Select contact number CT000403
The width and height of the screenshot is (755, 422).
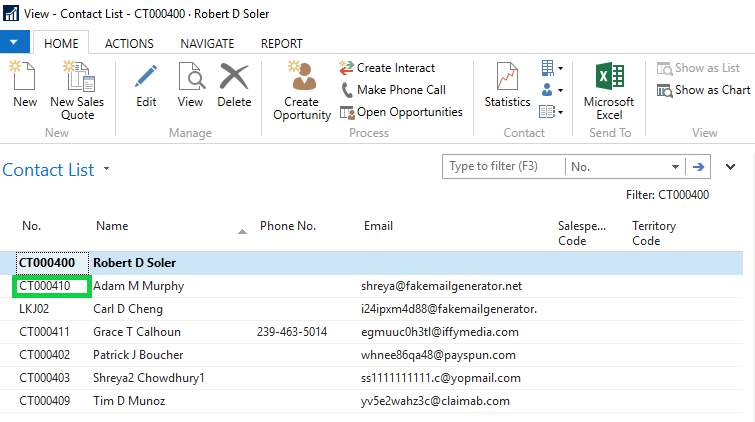45,378
